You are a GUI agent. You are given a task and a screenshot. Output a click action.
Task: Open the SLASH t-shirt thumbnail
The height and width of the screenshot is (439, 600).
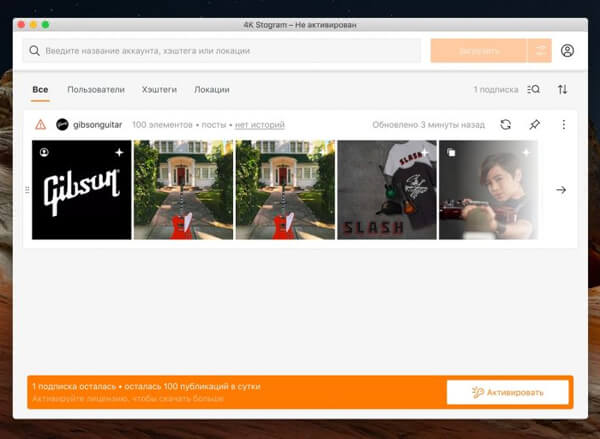tap(386, 190)
